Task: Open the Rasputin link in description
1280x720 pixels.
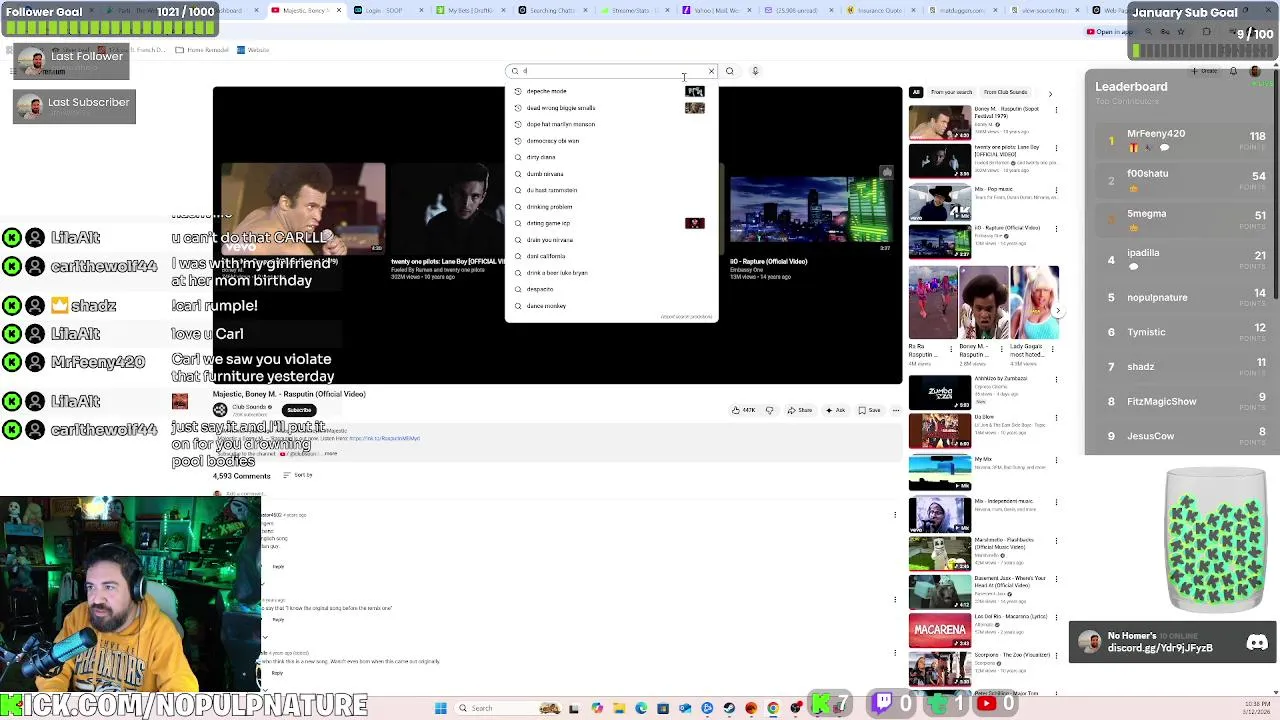Action: pos(385,438)
